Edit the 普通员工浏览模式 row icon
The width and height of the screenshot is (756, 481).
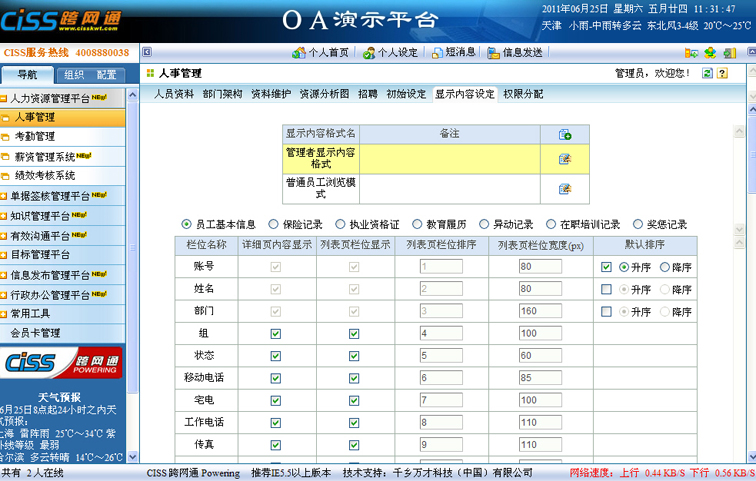pos(565,189)
